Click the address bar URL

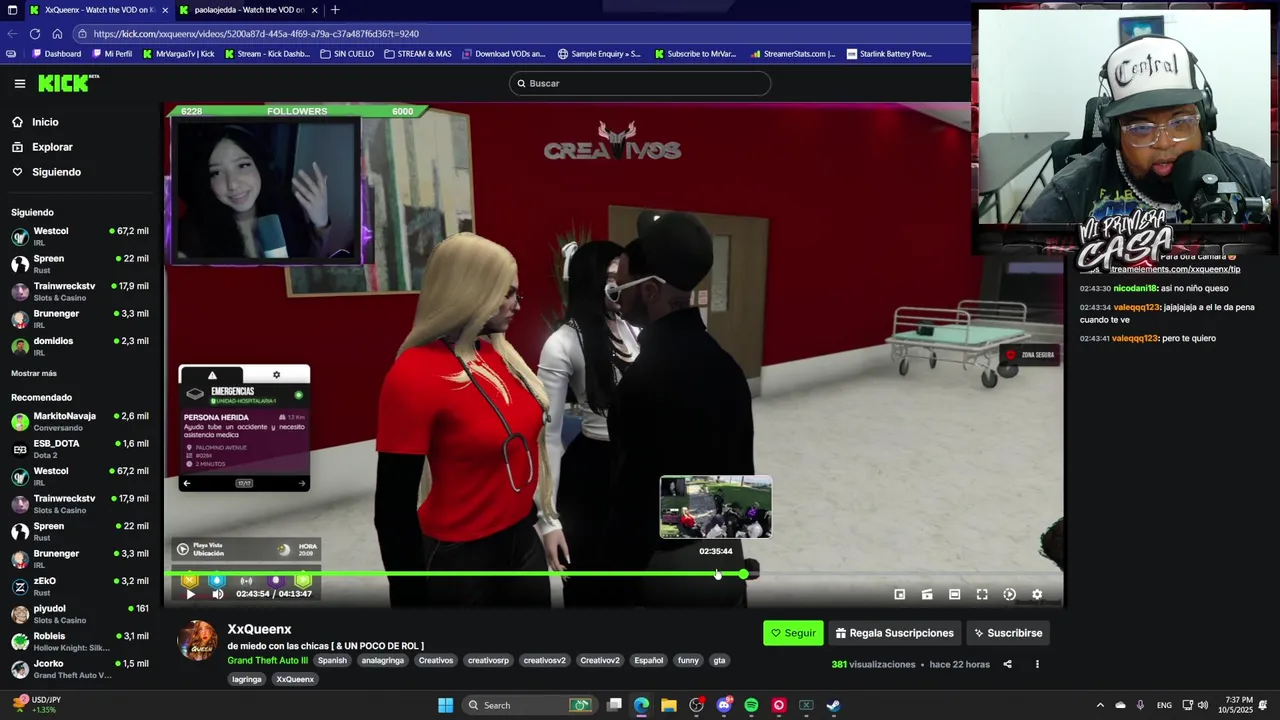click(x=256, y=34)
